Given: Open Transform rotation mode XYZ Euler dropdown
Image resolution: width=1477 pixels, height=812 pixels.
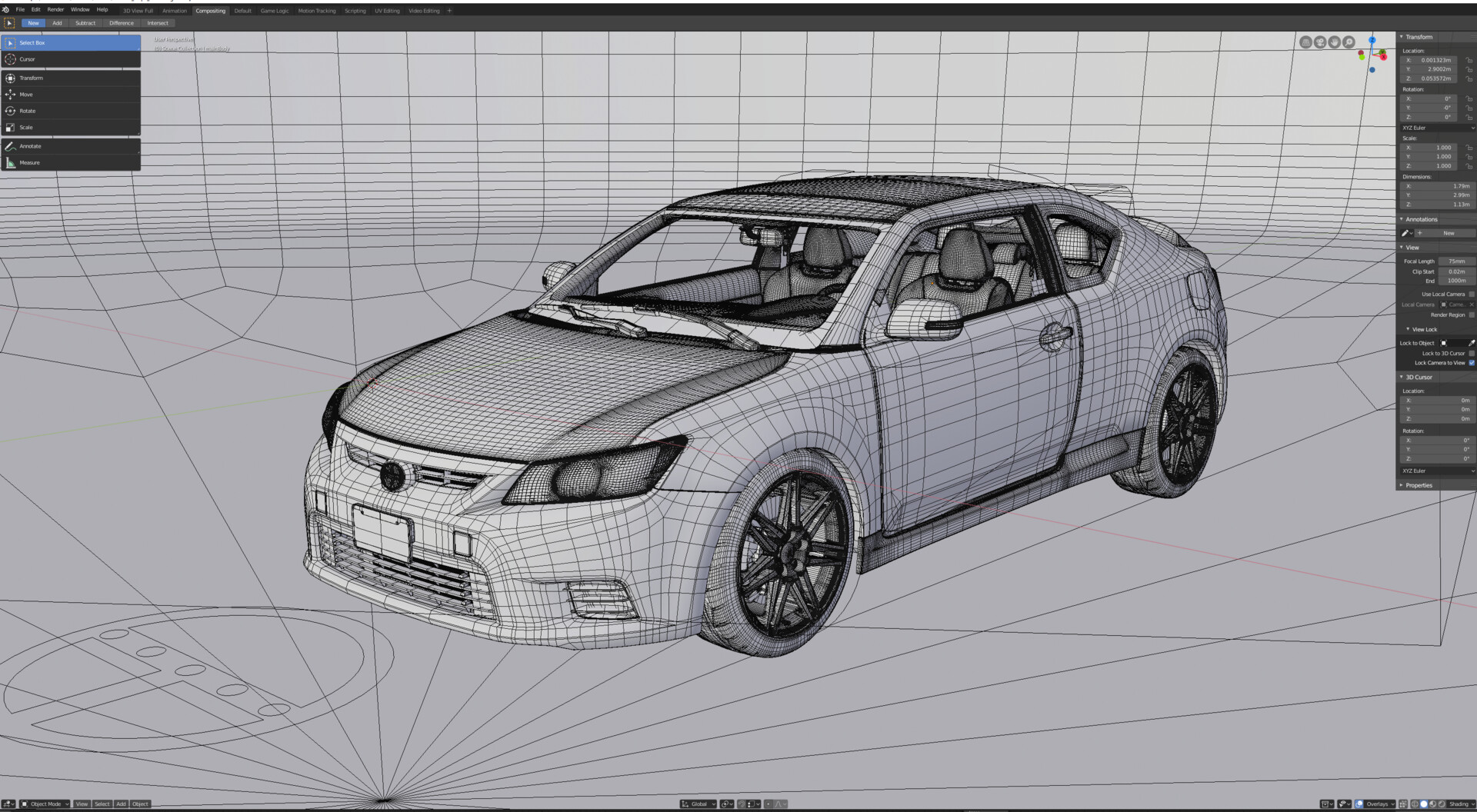Looking at the screenshot, I should click(1437, 128).
